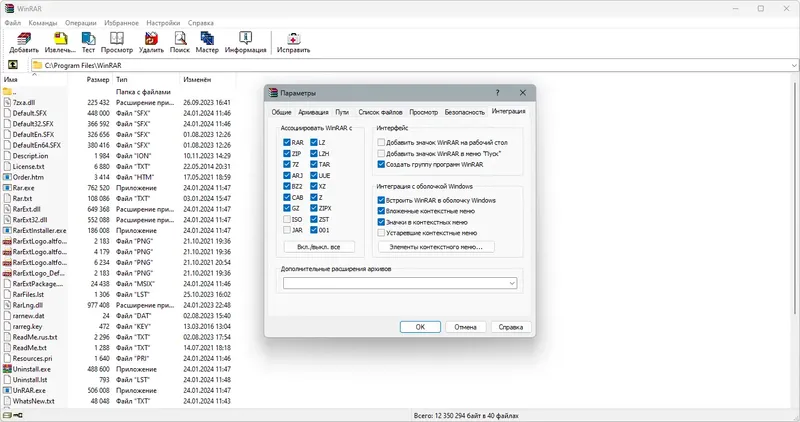
Task: Click the Удалить (Delete) toolbar icon
Action: 152,38
